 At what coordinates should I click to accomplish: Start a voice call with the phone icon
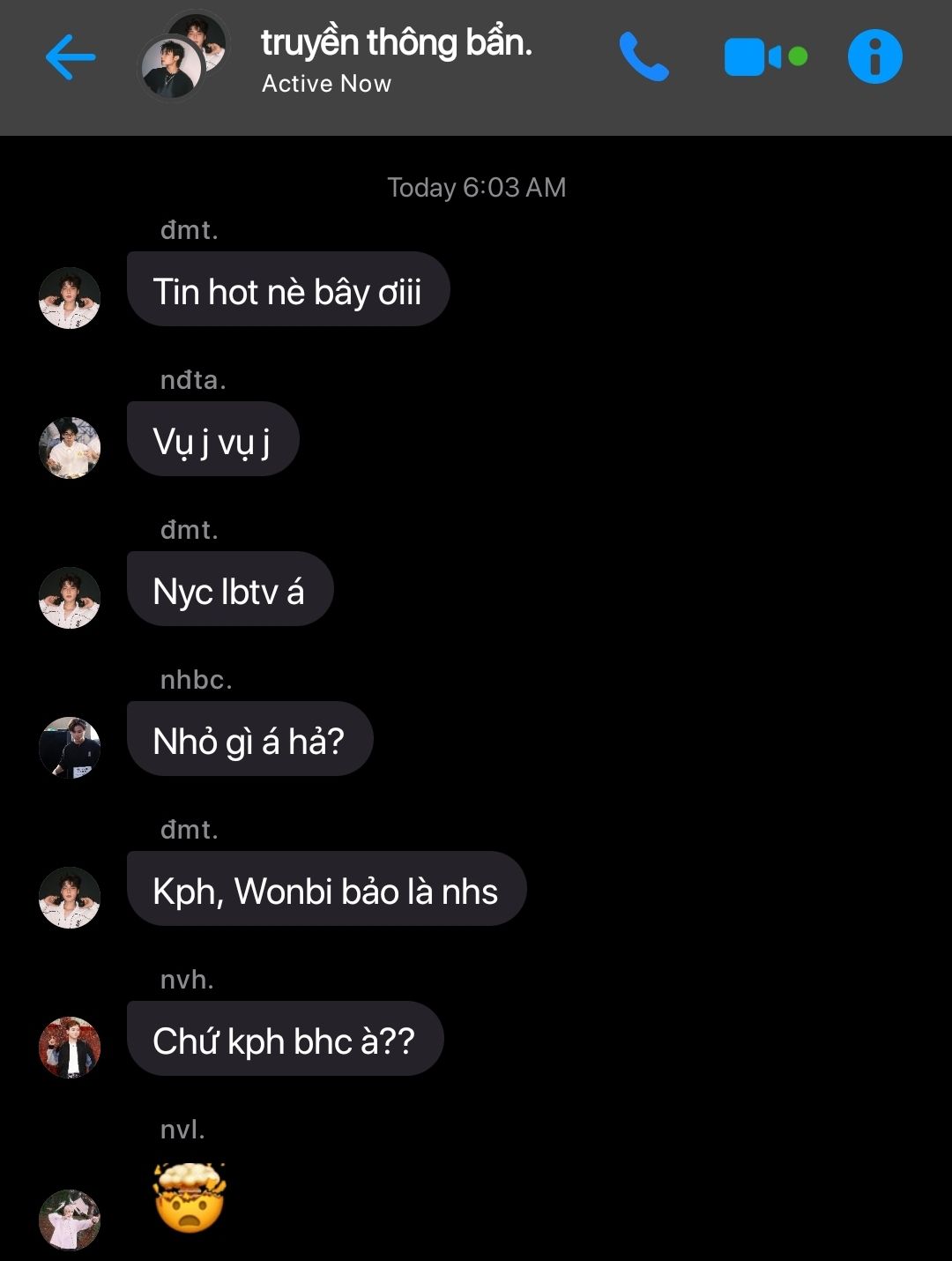643,56
